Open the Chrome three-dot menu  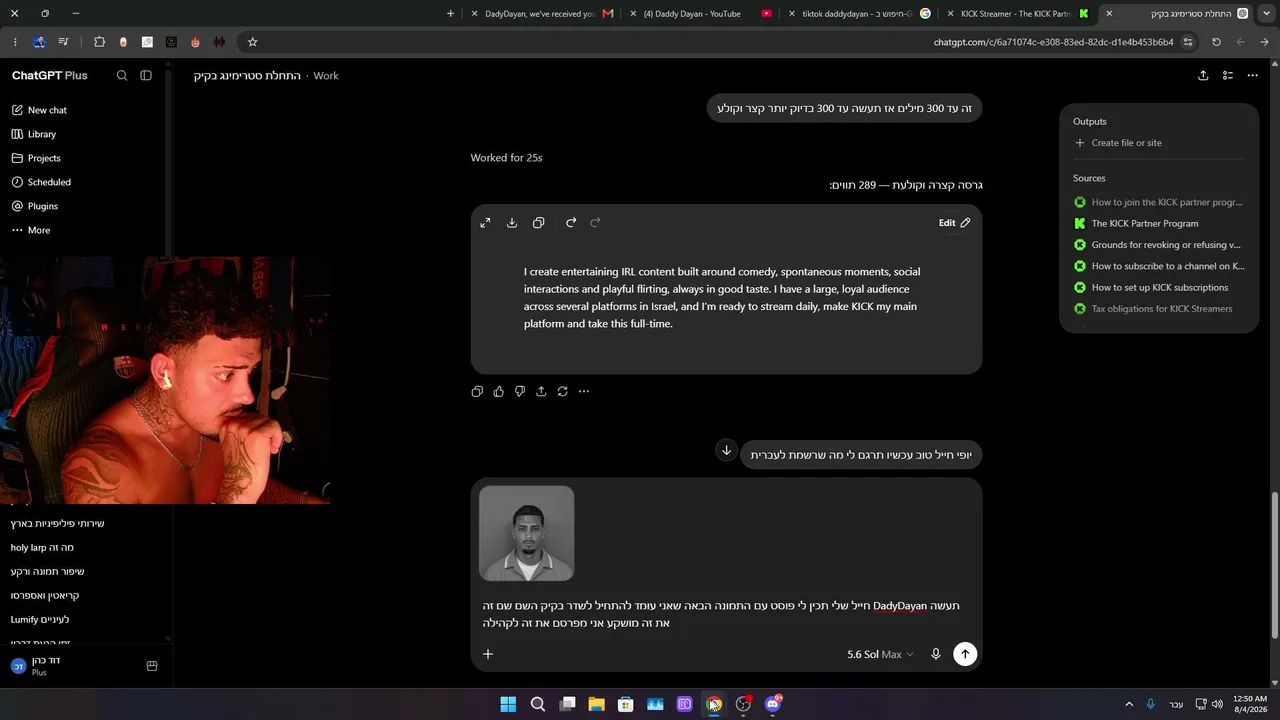[x=15, y=42]
